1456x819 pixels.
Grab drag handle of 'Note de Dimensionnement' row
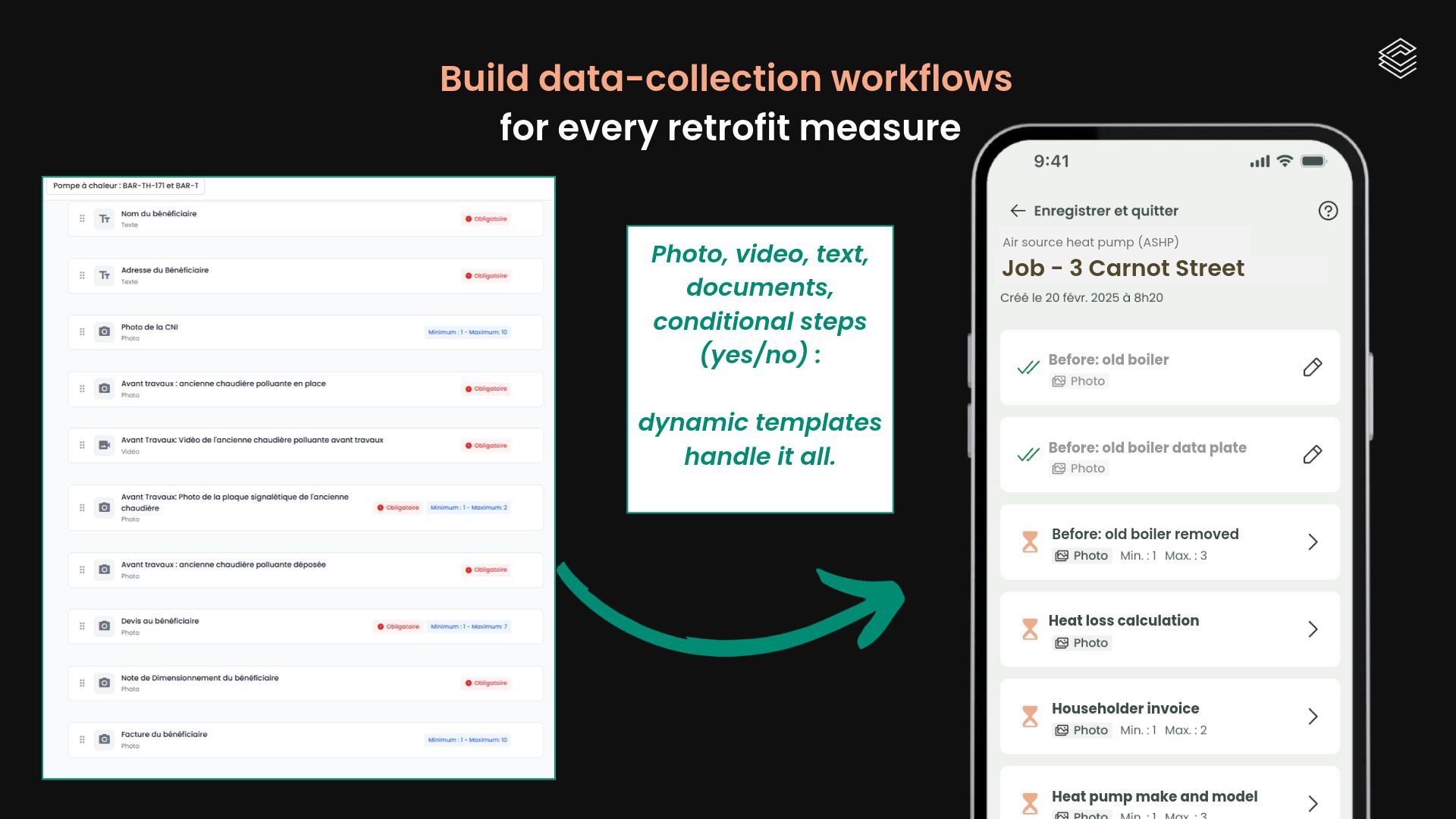pyautogui.click(x=82, y=682)
